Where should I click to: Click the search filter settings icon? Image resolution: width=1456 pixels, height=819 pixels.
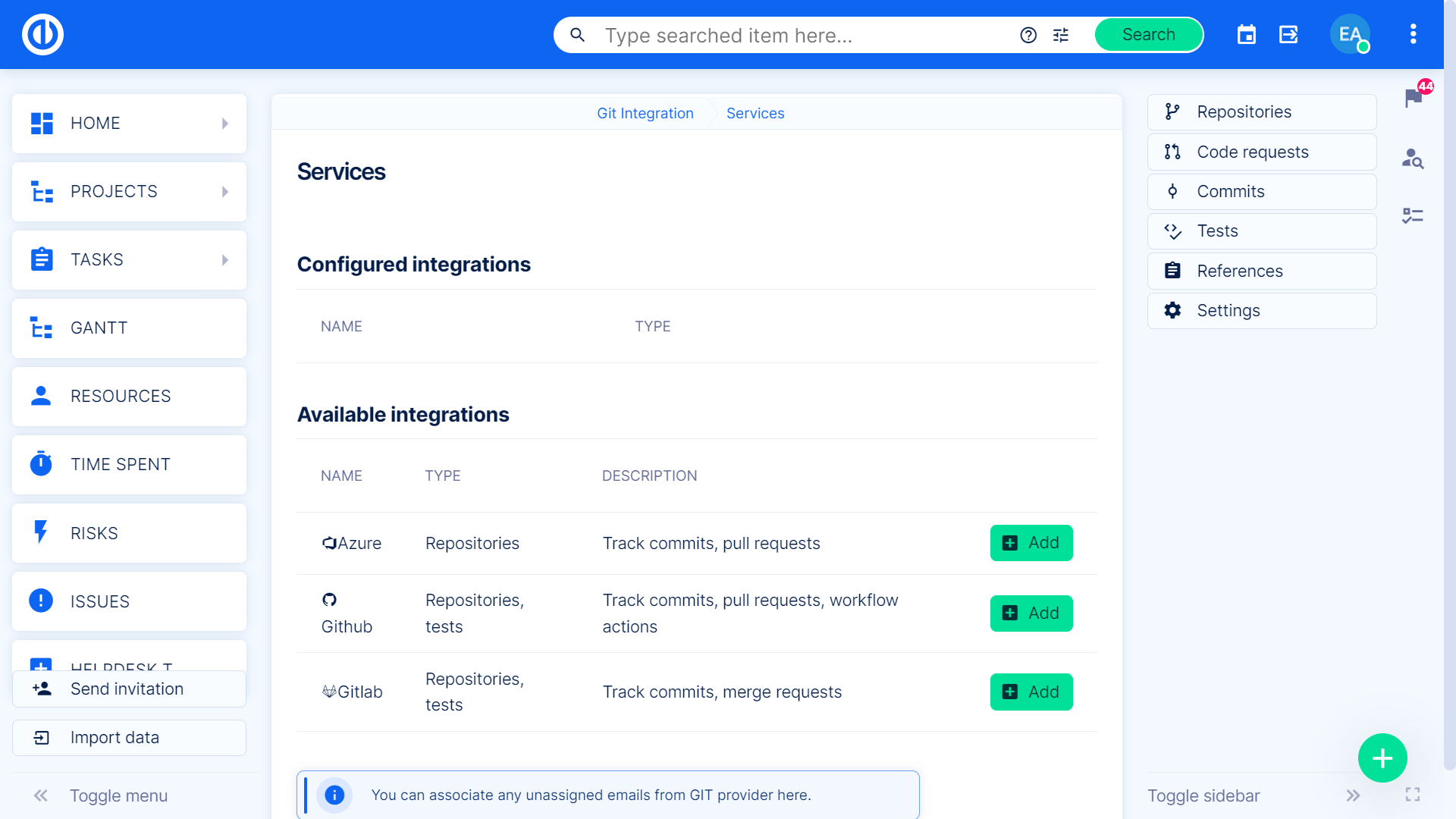(1061, 35)
